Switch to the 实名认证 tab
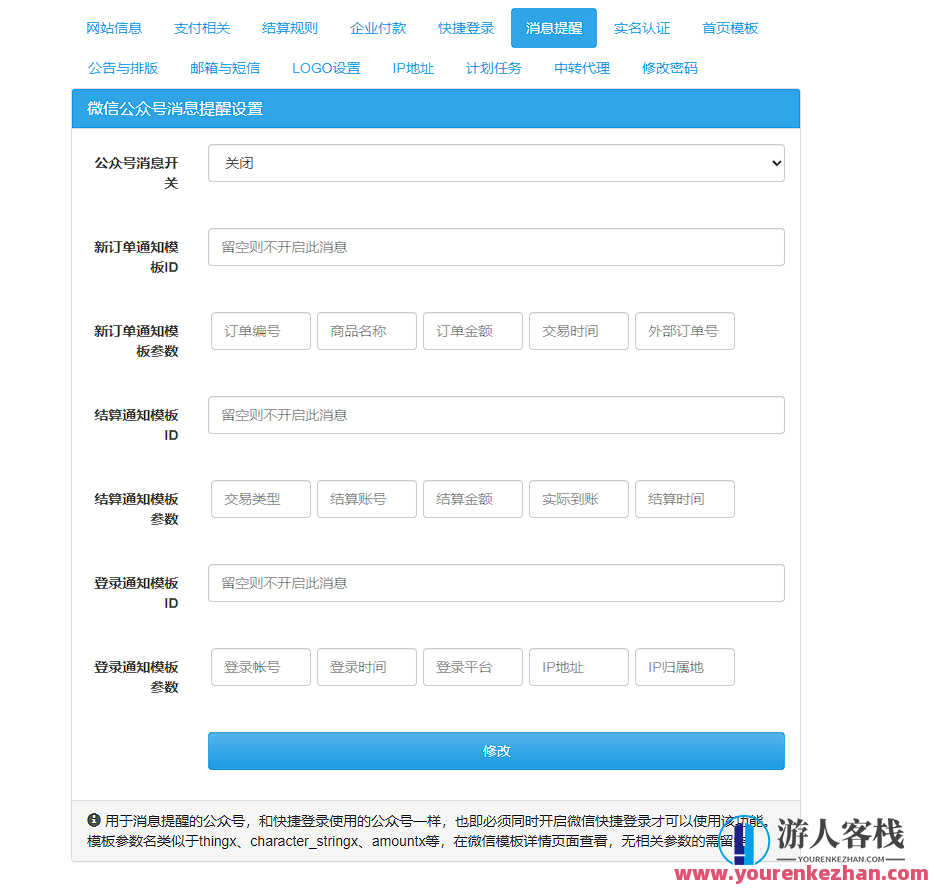934x890 pixels. click(642, 28)
